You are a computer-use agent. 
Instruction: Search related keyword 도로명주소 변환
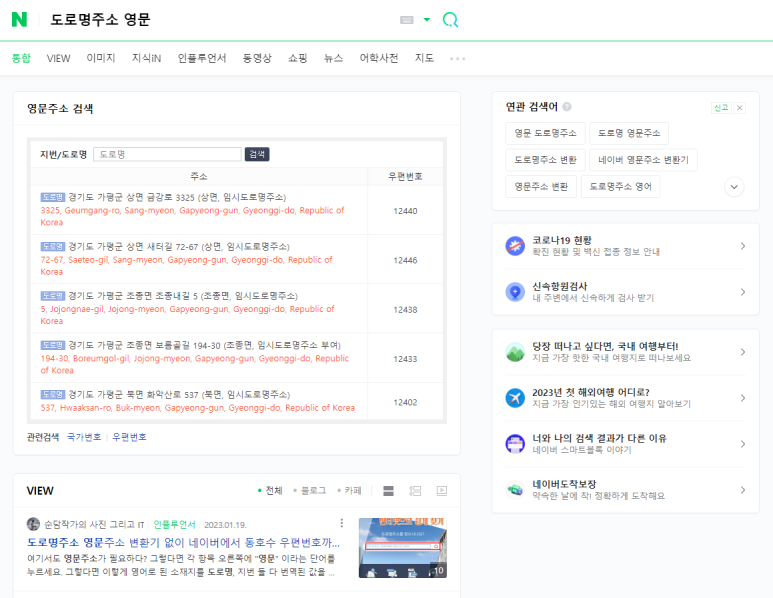point(545,160)
